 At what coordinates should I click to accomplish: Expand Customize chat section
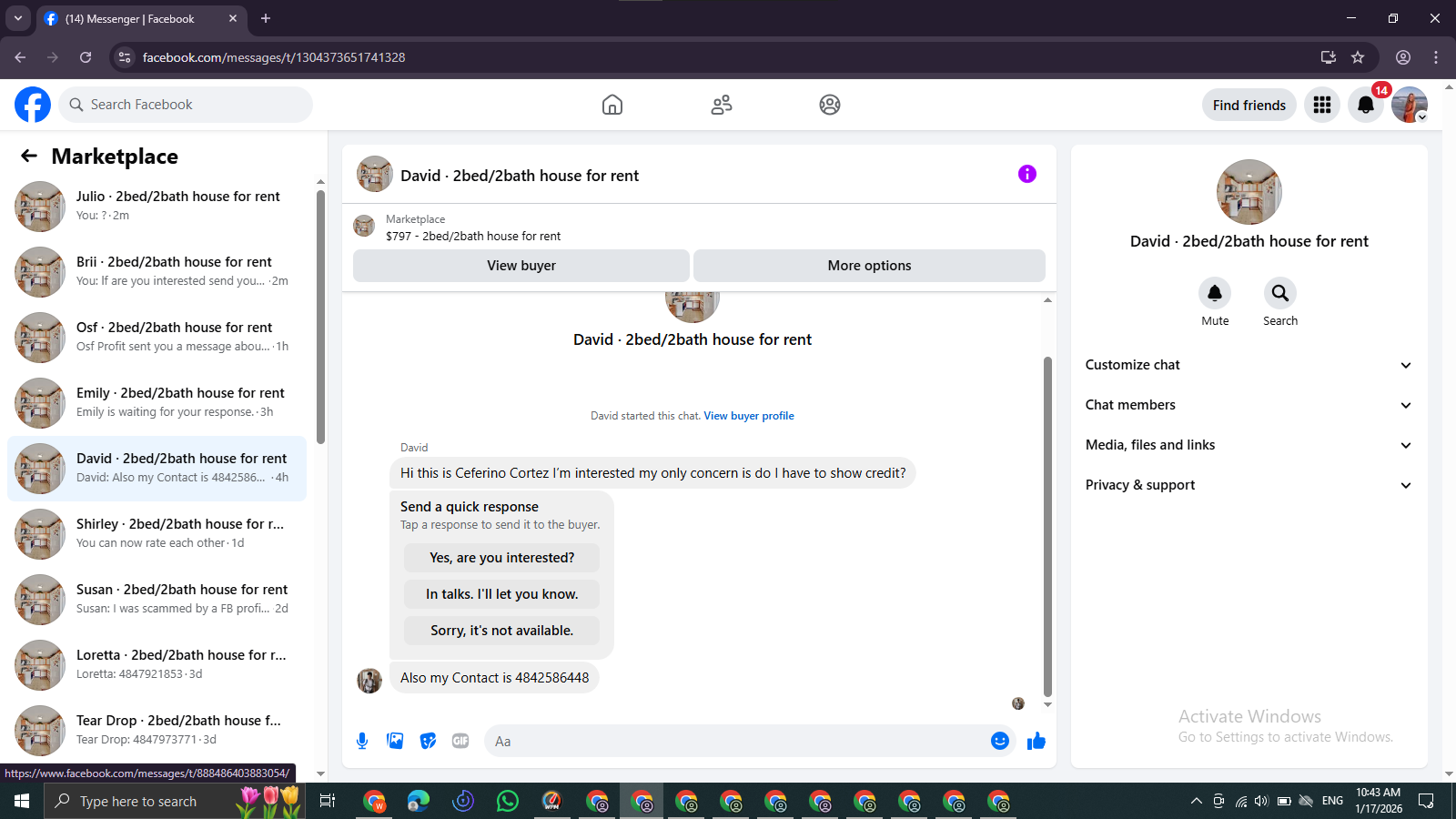(1249, 365)
